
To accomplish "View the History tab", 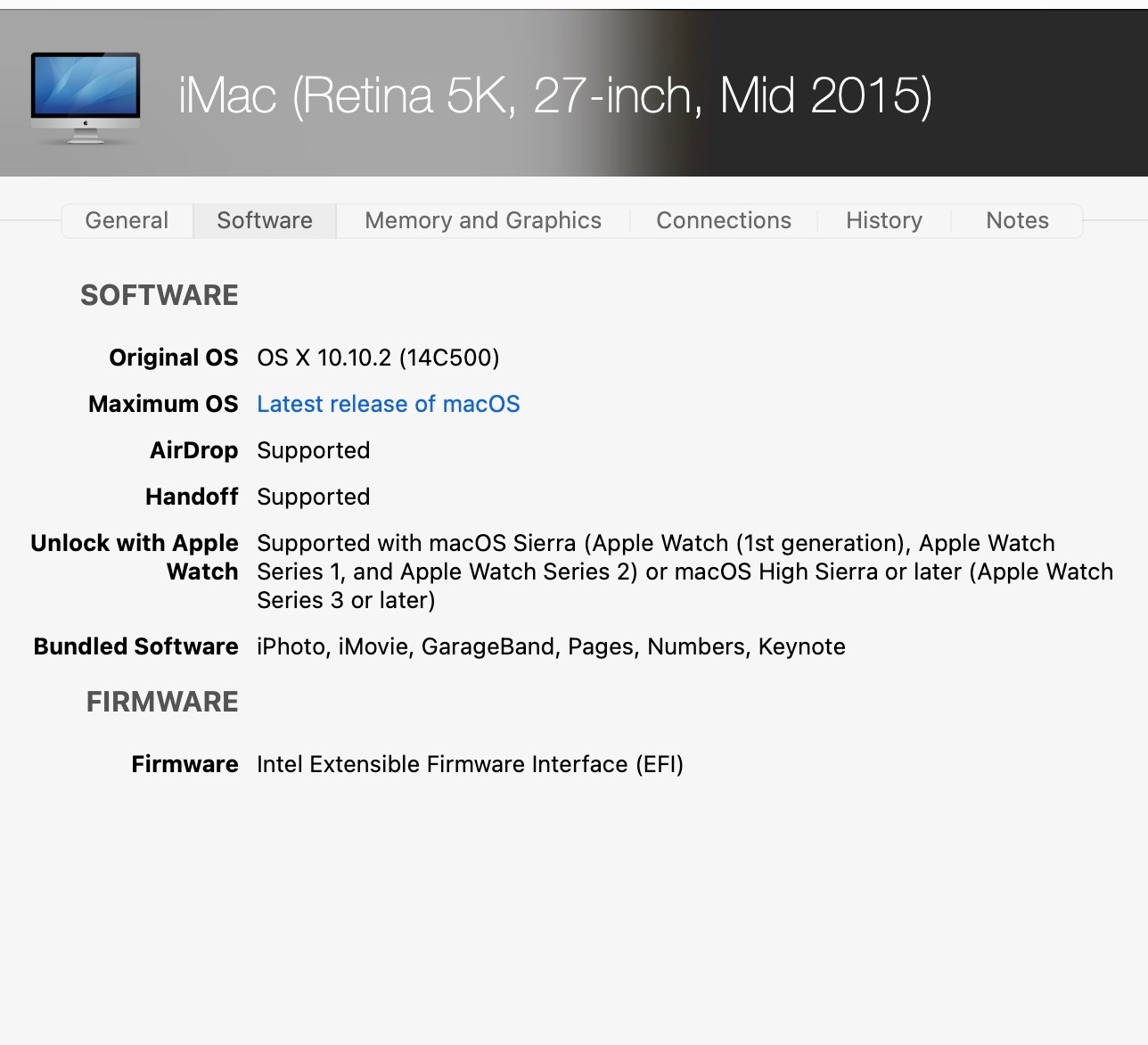I will [x=884, y=220].
